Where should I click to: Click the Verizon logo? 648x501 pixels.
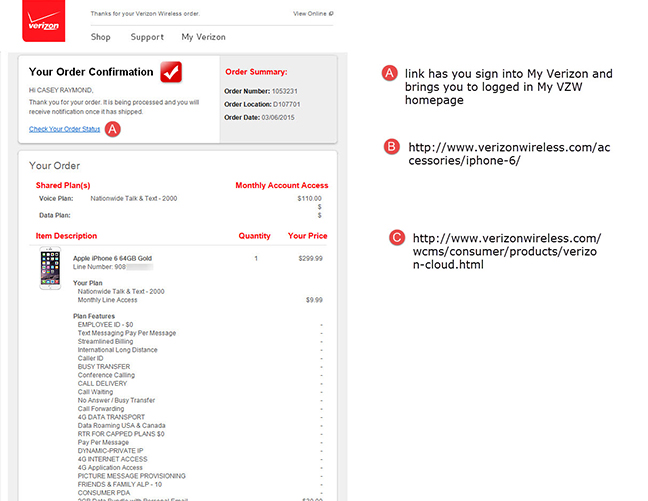43,21
